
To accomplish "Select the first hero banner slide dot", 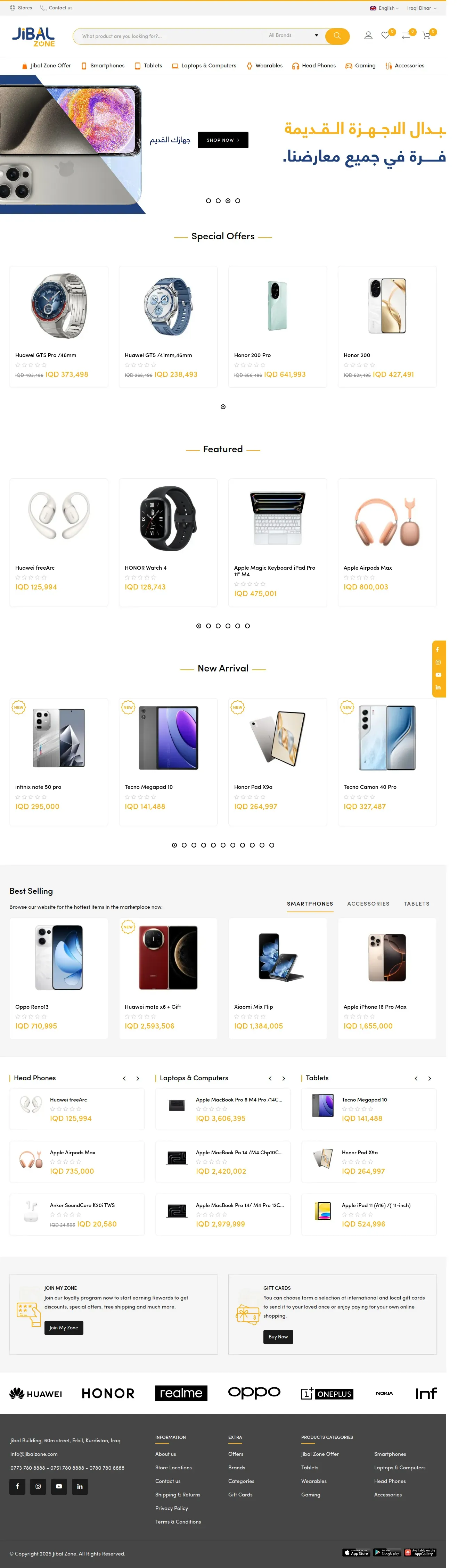I will (209, 200).
